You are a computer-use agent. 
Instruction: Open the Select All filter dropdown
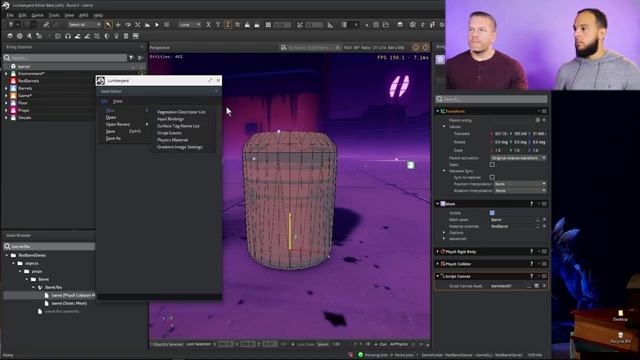click(84, 25)
